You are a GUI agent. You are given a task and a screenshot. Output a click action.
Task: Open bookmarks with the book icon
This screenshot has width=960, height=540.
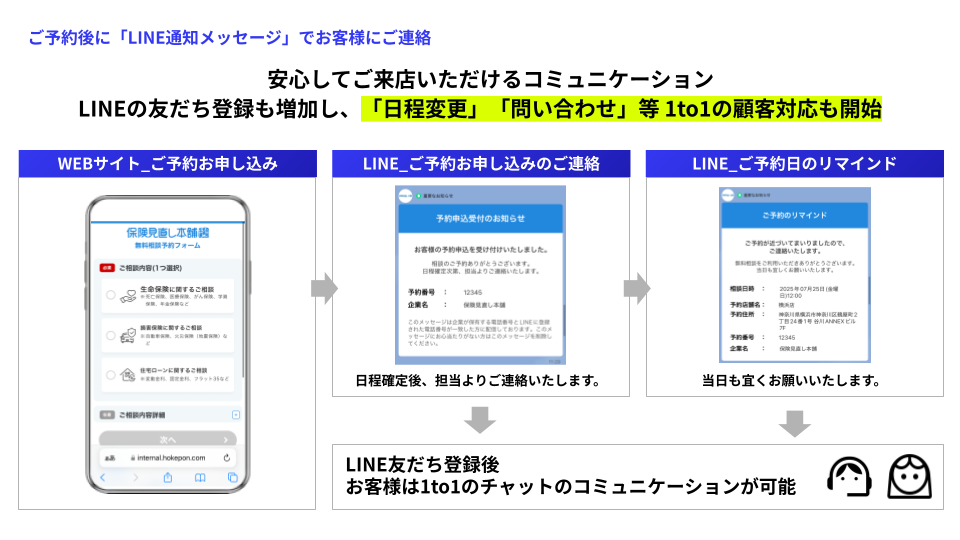200,478
